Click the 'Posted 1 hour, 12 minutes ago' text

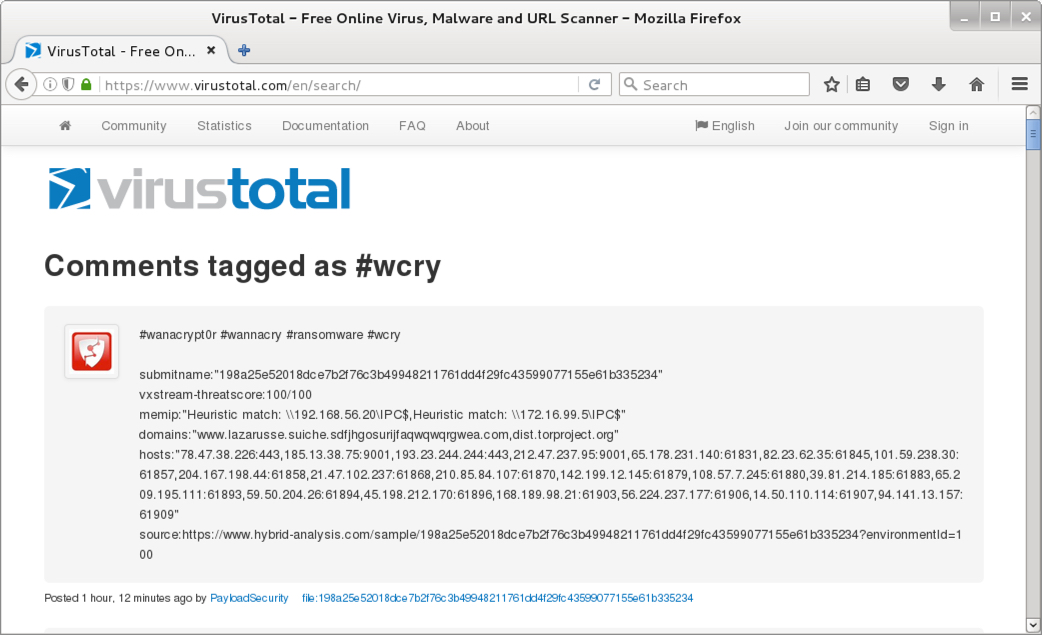click(x=118, y=598)
